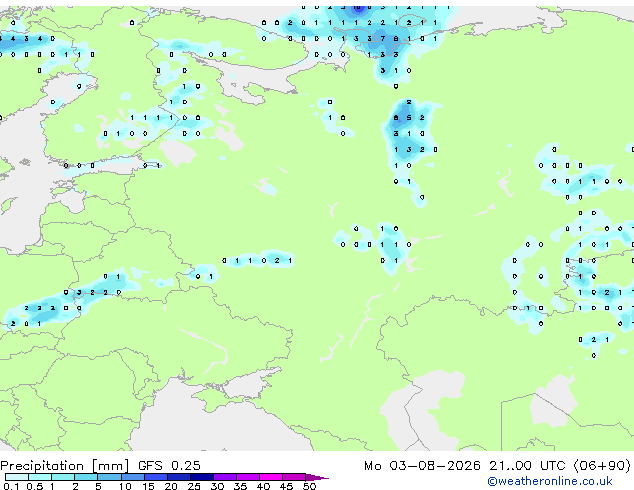The image size is (634, 490).
Task: Click the forecast date Mo 03-08-2026
Action: coord(422,465)
